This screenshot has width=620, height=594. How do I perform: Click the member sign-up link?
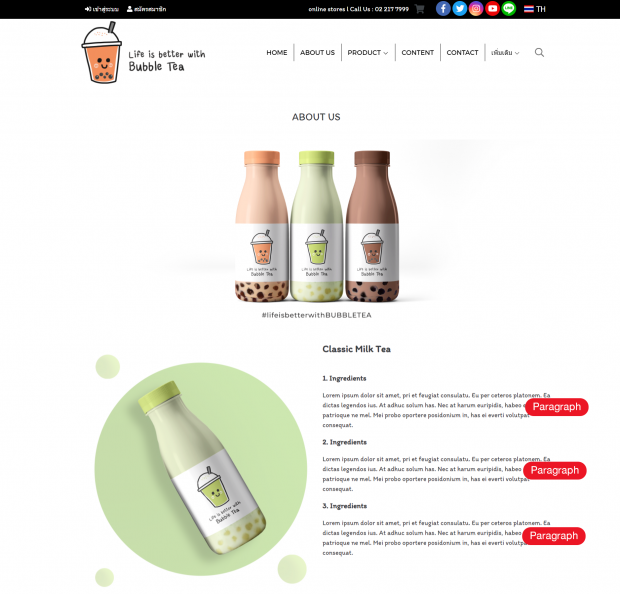146,9
